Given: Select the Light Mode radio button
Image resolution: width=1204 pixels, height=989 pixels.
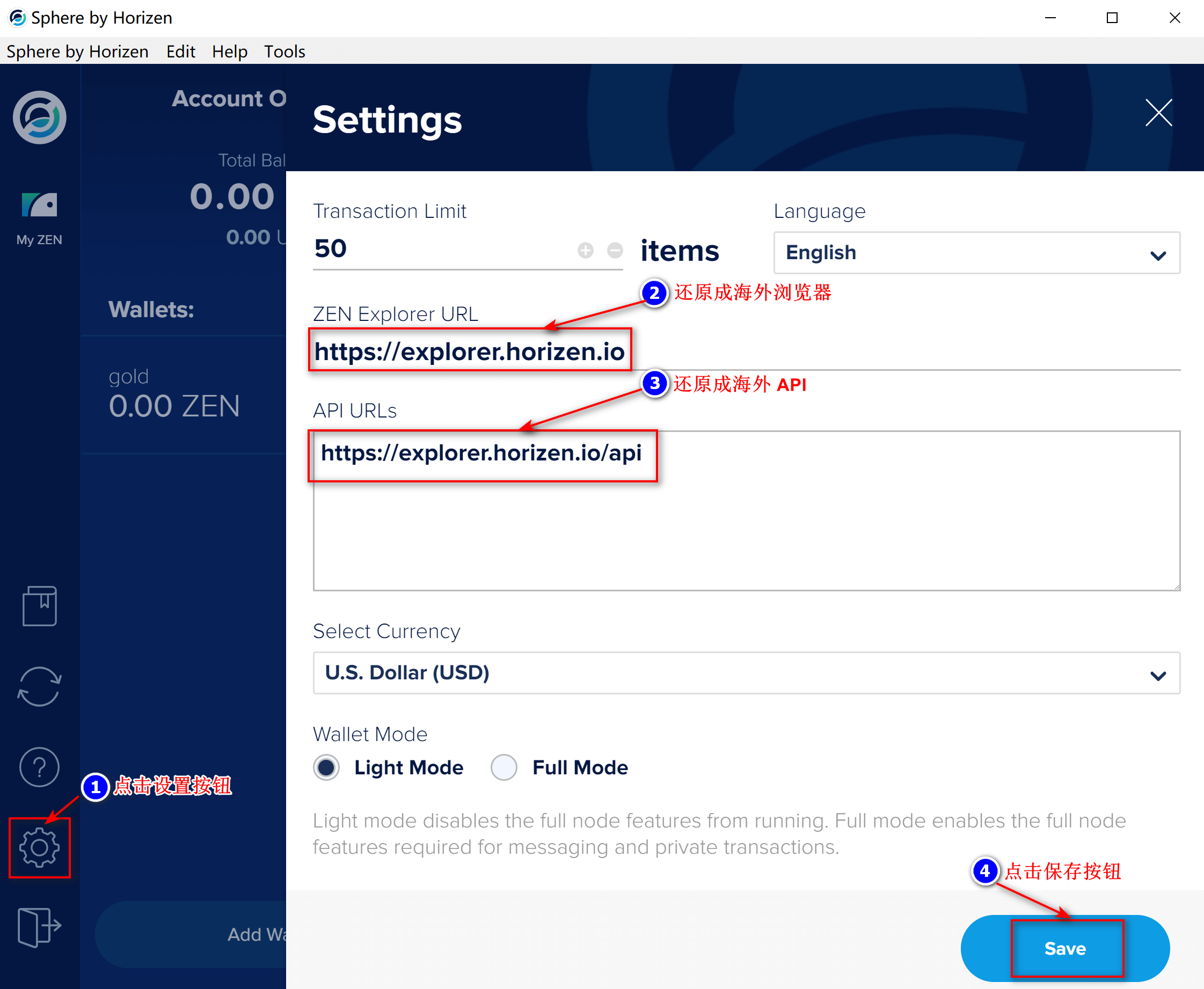Looking at the screenshot, I should [326, 767].
